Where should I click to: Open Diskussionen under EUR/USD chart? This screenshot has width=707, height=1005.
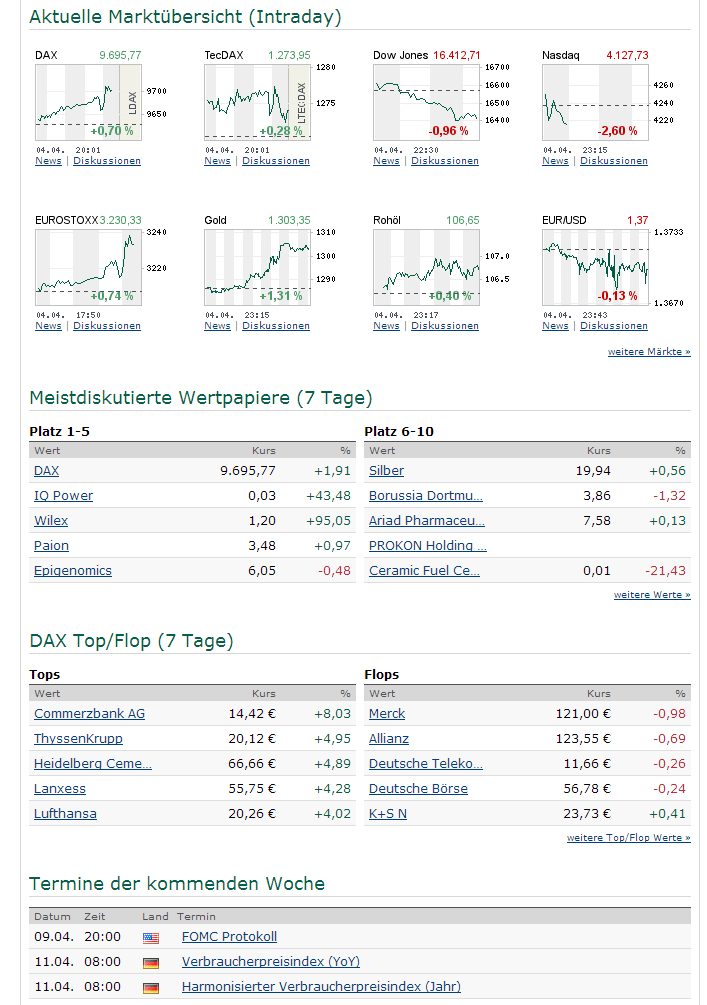(x=614, y=326)
